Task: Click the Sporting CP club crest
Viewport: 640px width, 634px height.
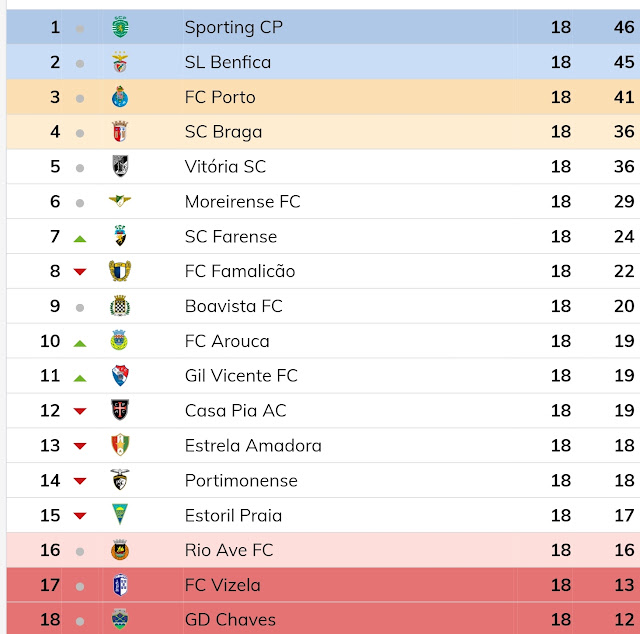Action: coord(120,28)
